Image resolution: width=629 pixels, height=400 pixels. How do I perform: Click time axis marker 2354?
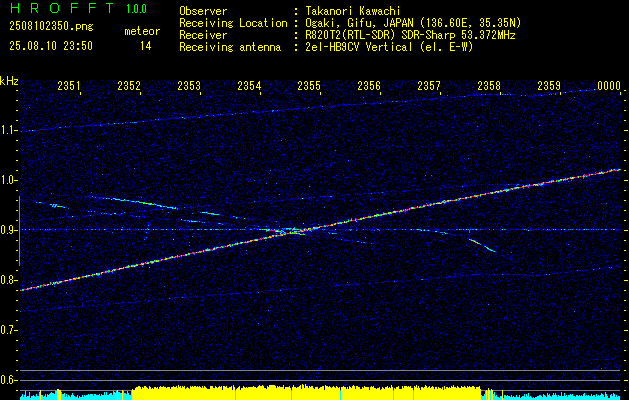(x=249, y=86)
